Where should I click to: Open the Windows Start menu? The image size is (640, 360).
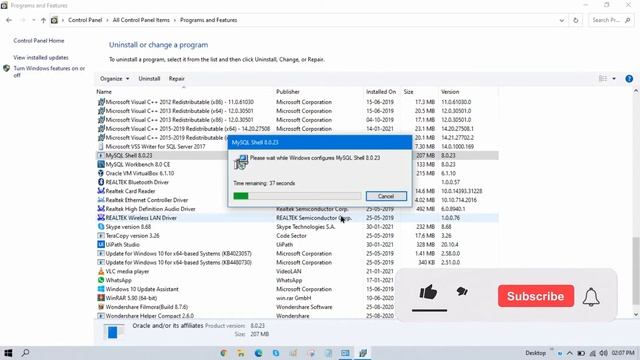point(8,353)
